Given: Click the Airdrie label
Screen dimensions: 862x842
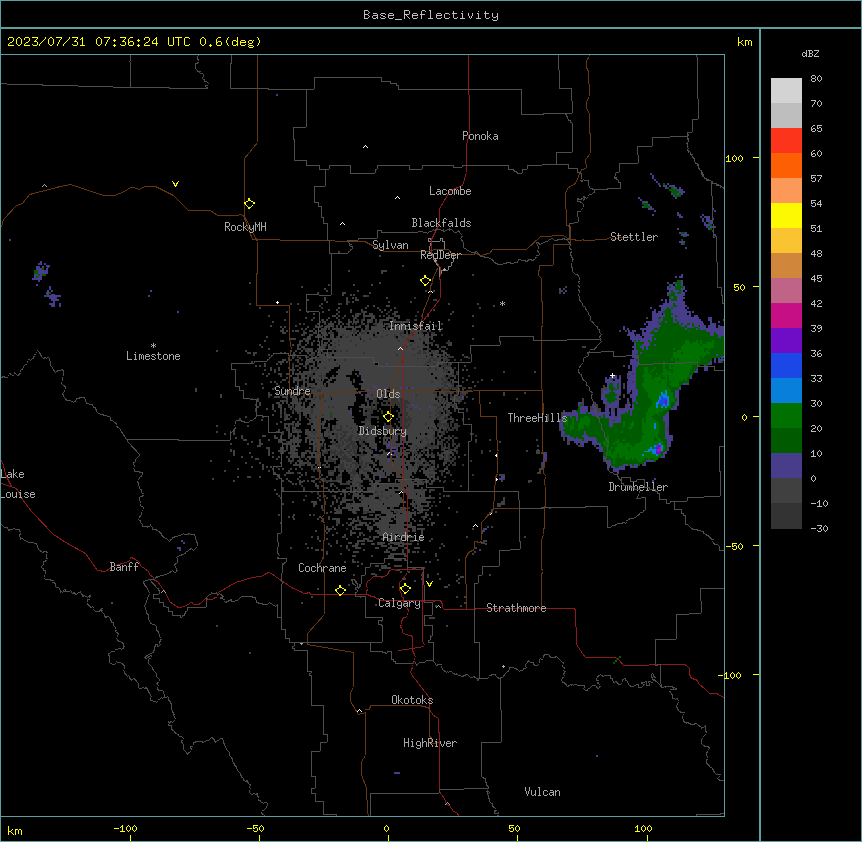Looking at the screenshot, I should click(404, 537).
